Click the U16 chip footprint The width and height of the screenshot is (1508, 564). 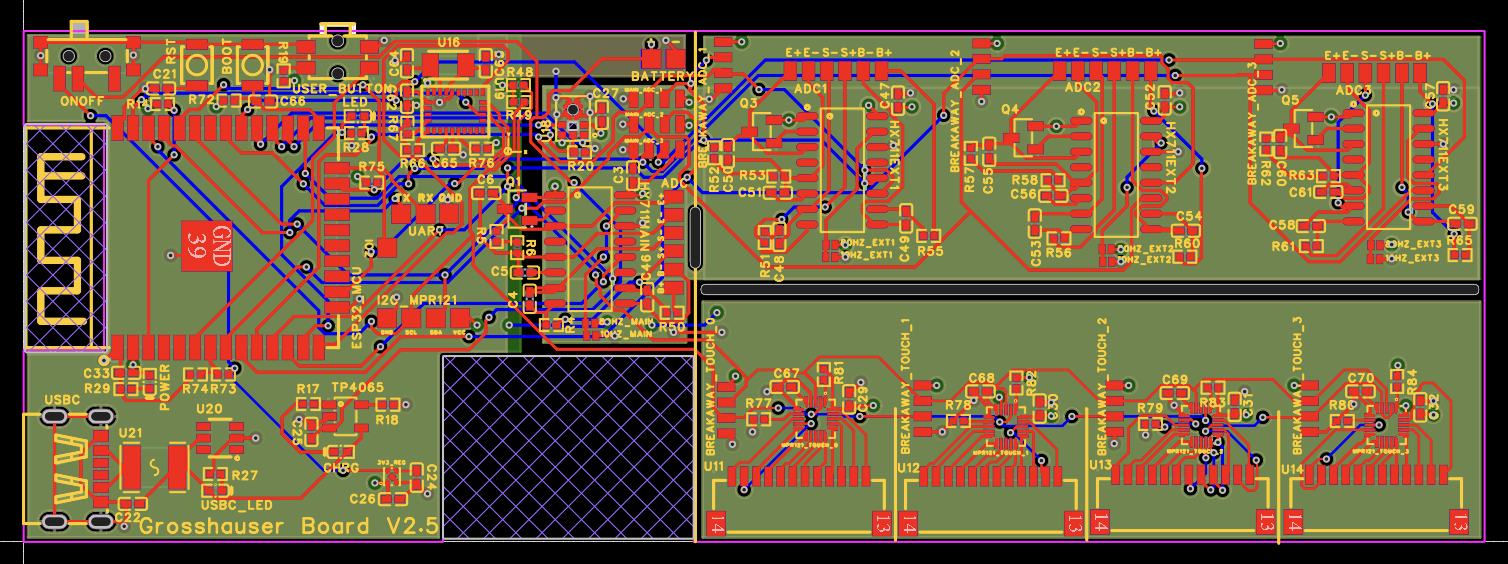(448, 65)
